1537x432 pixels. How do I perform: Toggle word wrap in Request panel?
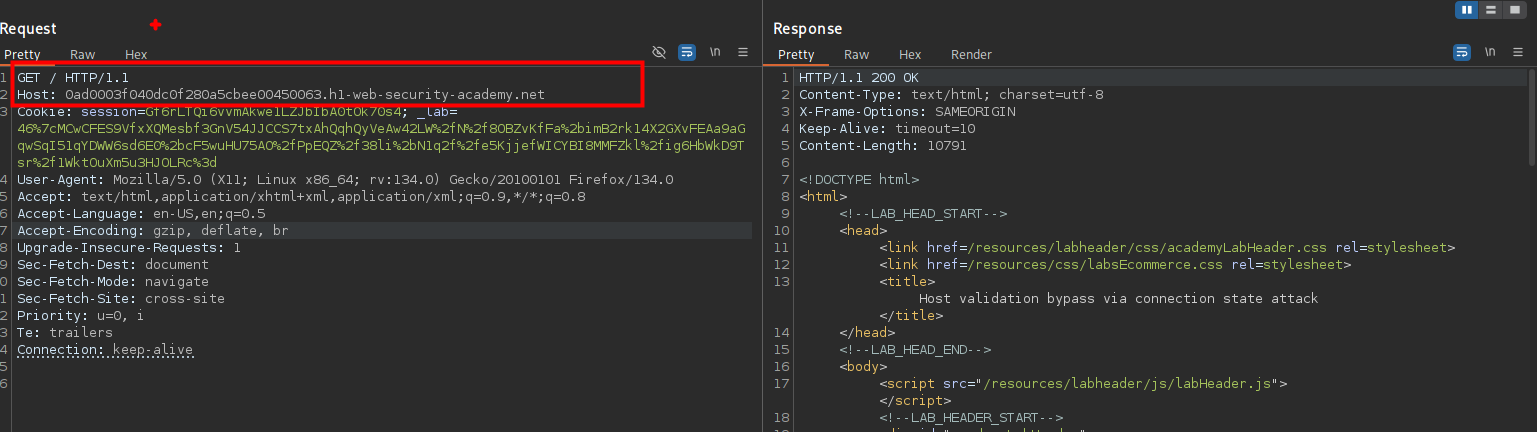pyautogui.click(x=687, y=52)
